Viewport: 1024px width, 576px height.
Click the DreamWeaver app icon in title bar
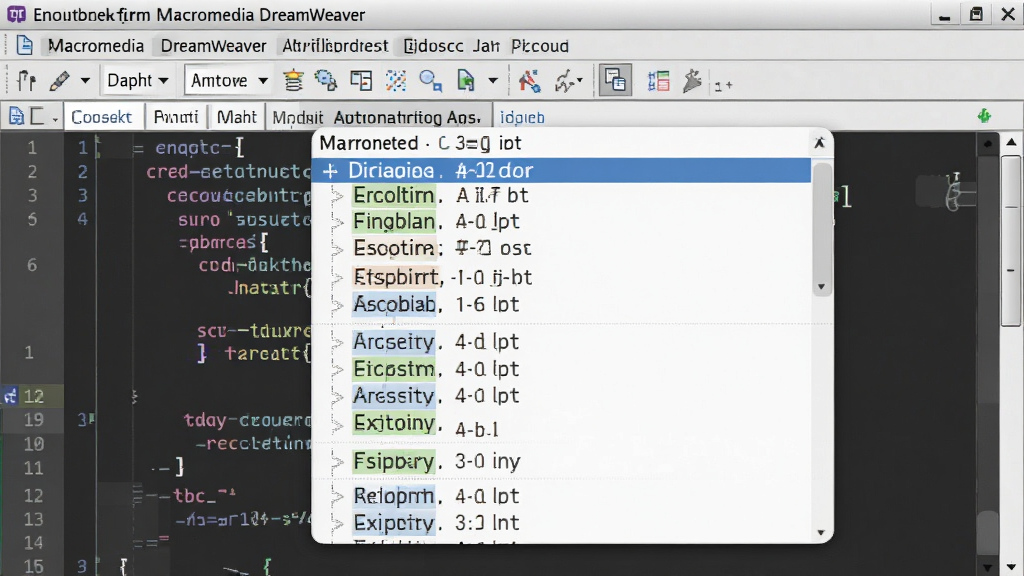click(16, 14)
